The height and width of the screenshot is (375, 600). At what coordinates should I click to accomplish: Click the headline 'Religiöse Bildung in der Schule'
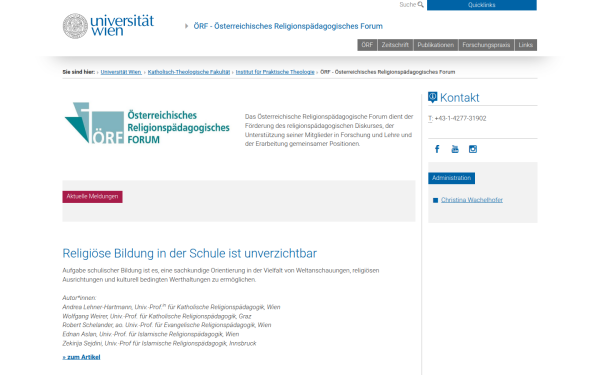tap(189, 253)
